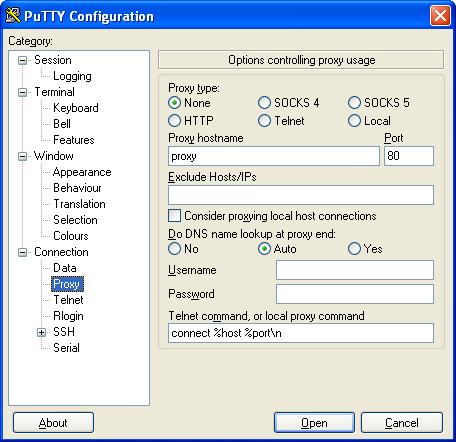This screenshot has height=442, width=456.
Task: Open the Keyboard settings category
Action: coord(76,108)
